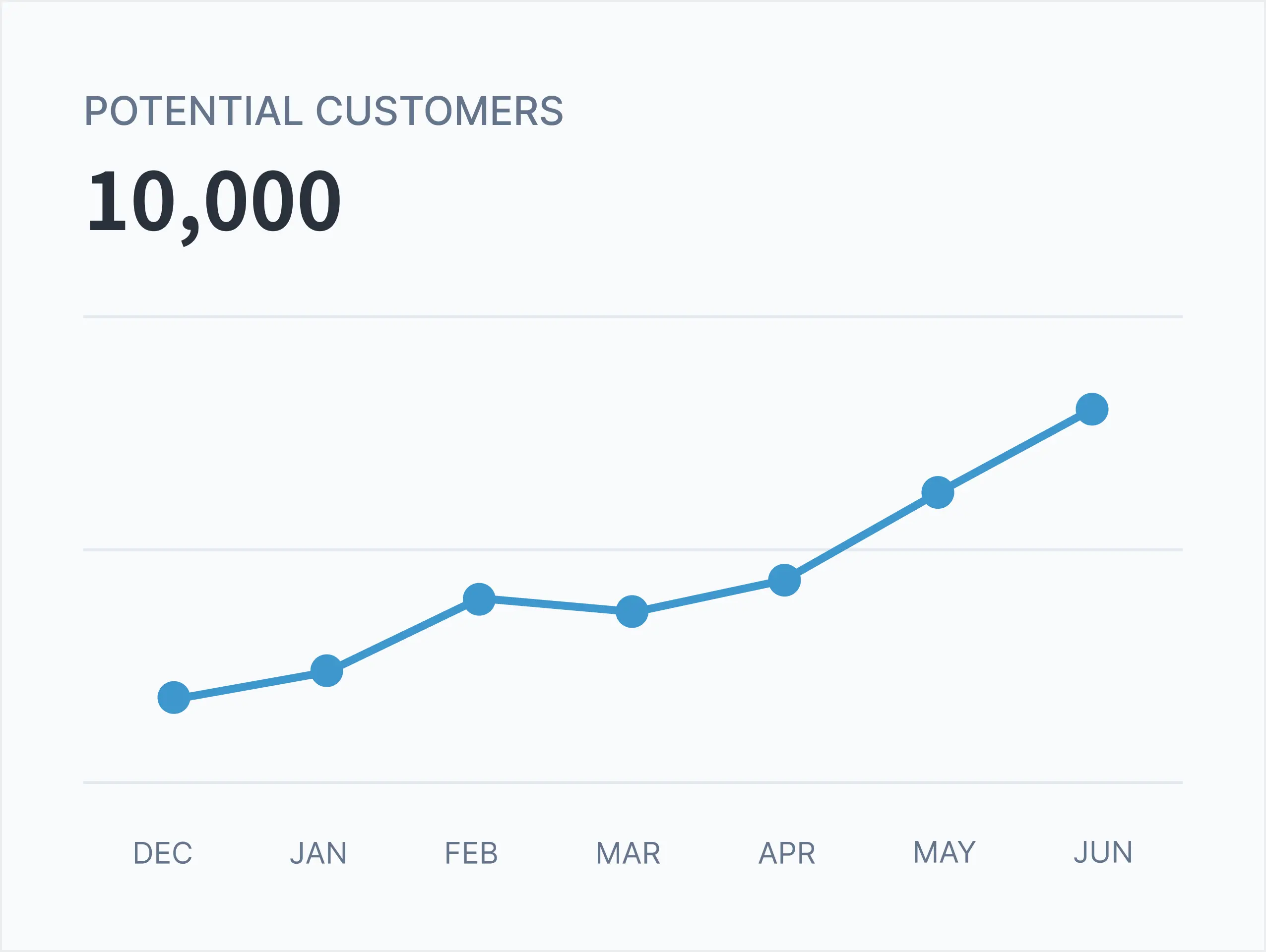
Task: Click the JUN data point at the line's peak
Action: click(1092, 409)
